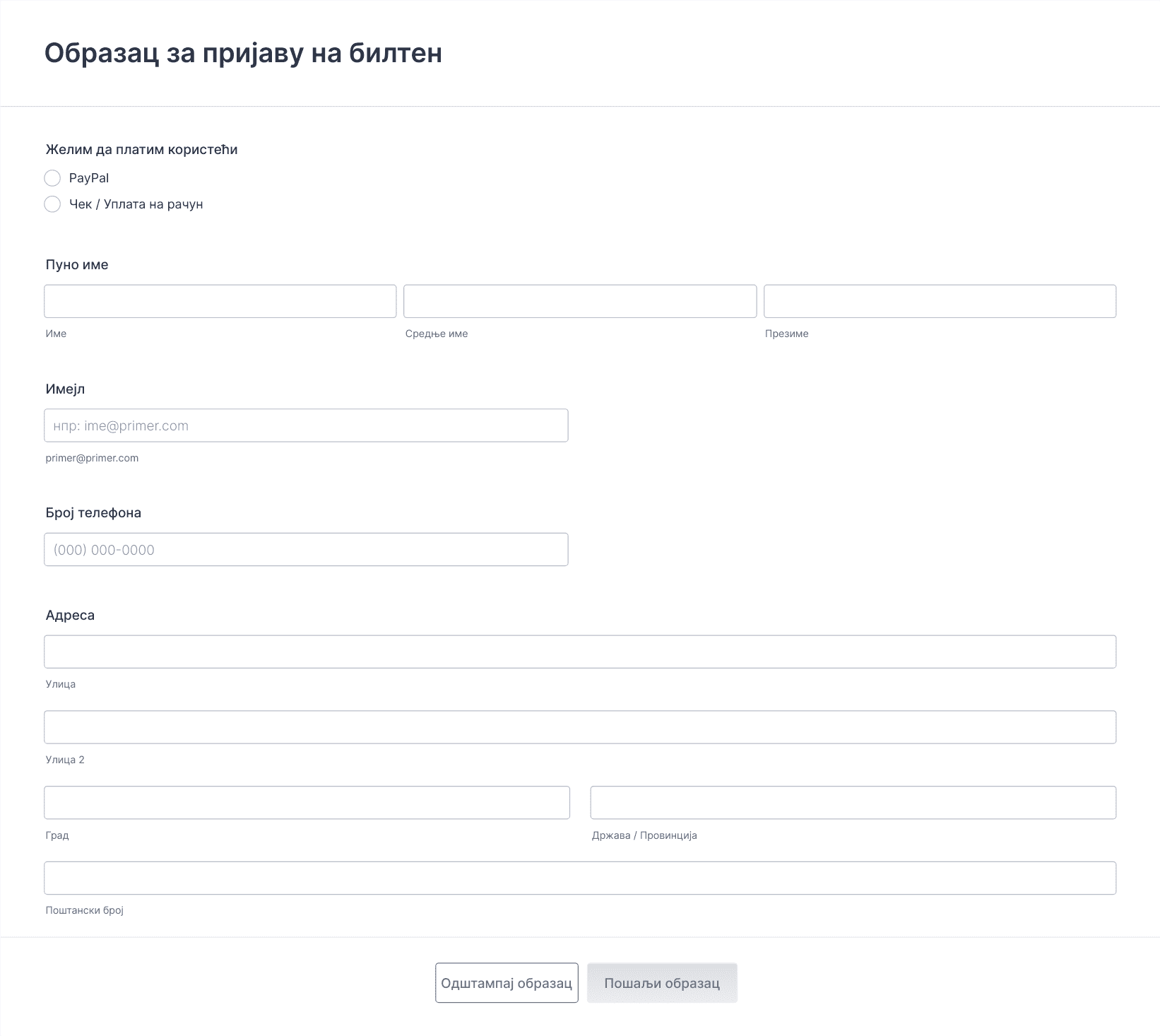Select the PayPal payment option

52,178
